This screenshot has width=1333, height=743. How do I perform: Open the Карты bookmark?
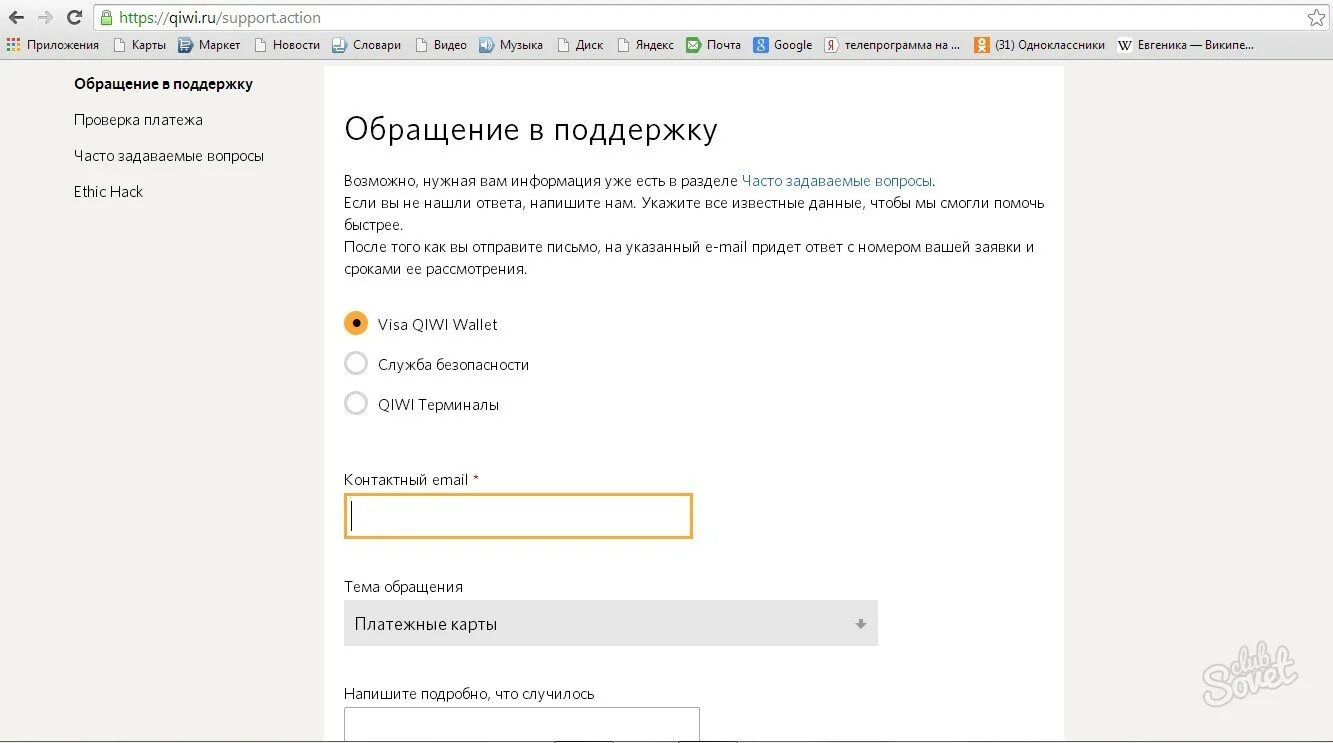(139, 45)
